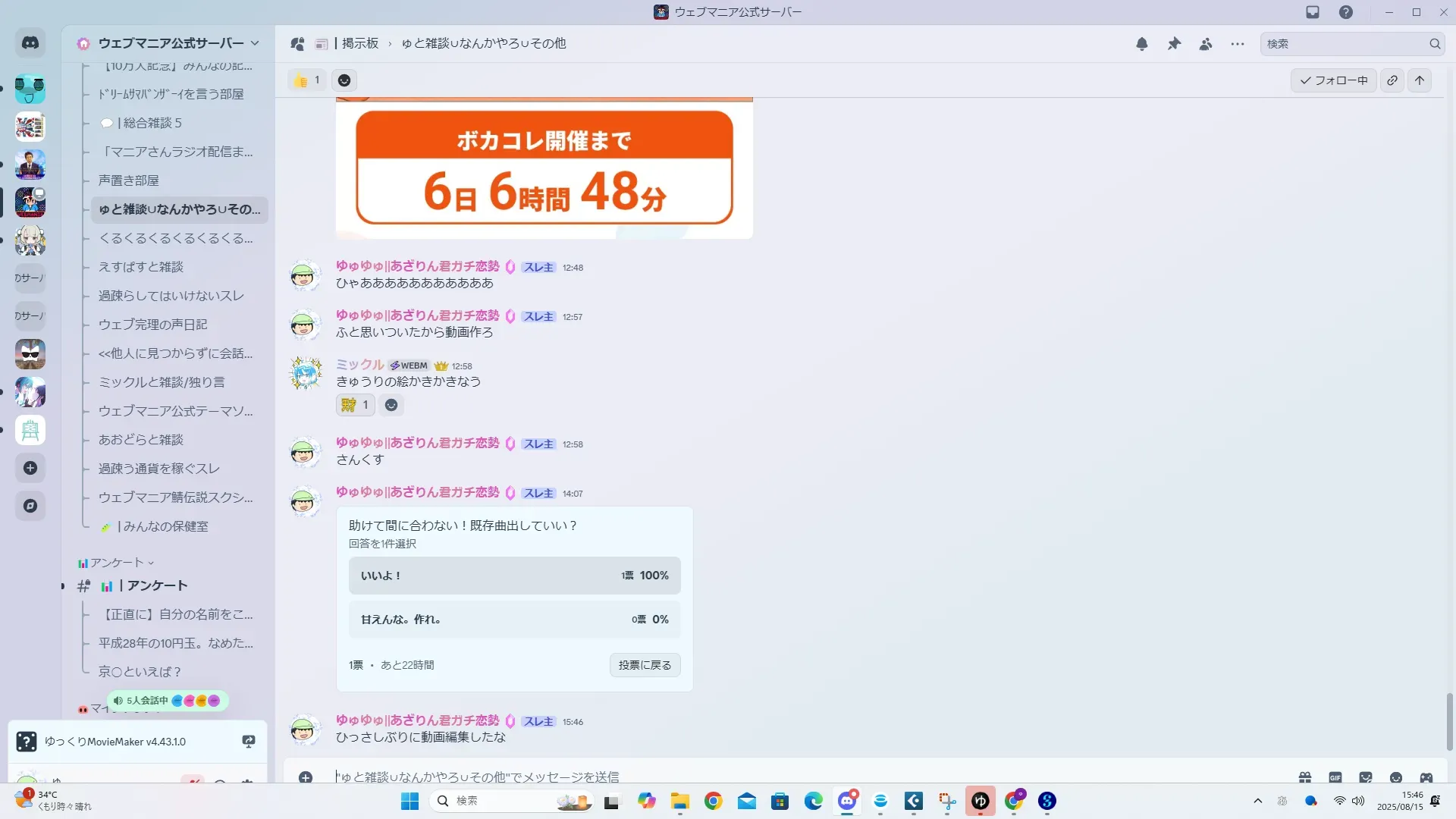Viewport: 1456px width, 819px height.
Task: Toggle the follow (フォロー中) button
Action: coord(1333,80)
